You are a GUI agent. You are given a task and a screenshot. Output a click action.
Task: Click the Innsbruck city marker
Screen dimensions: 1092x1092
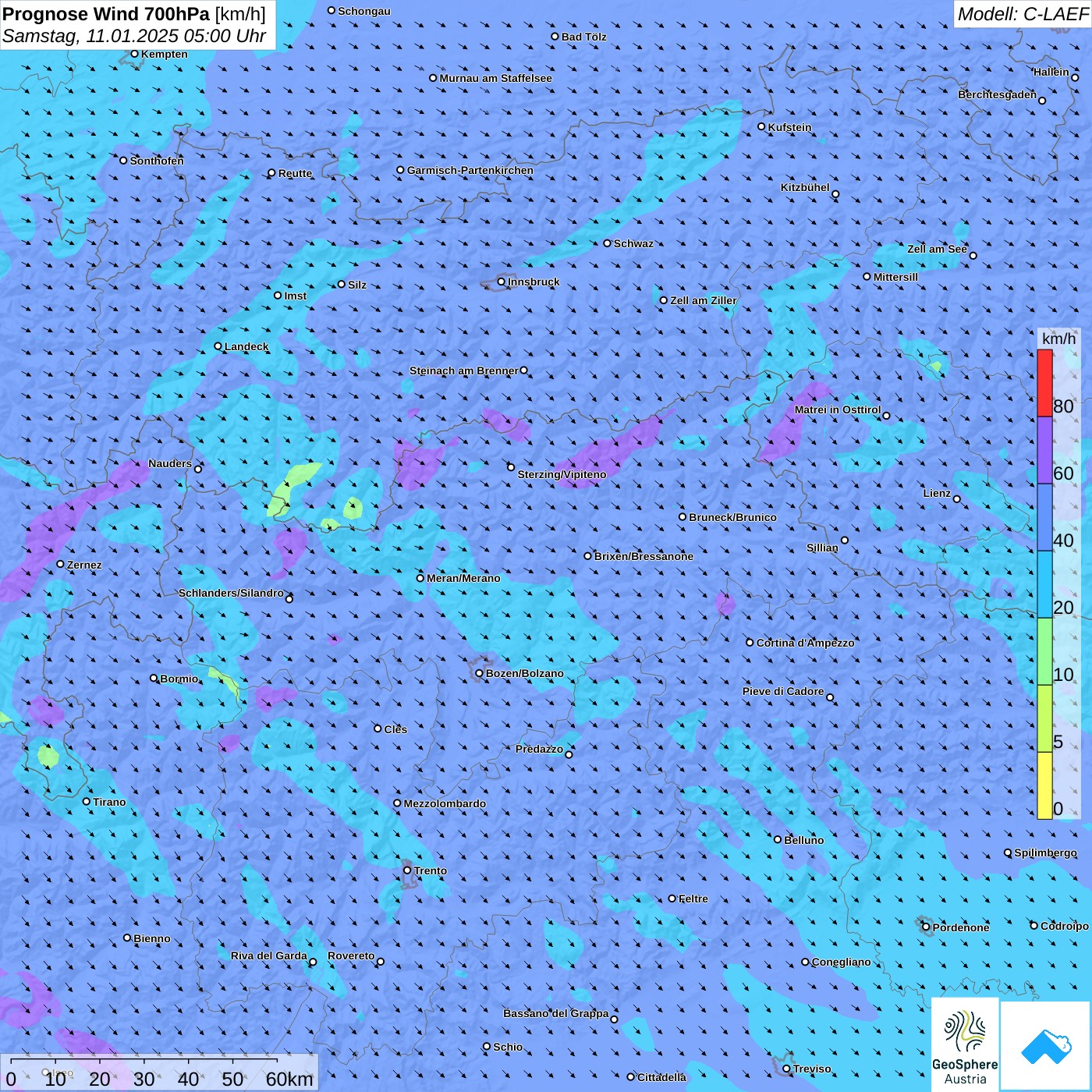point(502,282)
